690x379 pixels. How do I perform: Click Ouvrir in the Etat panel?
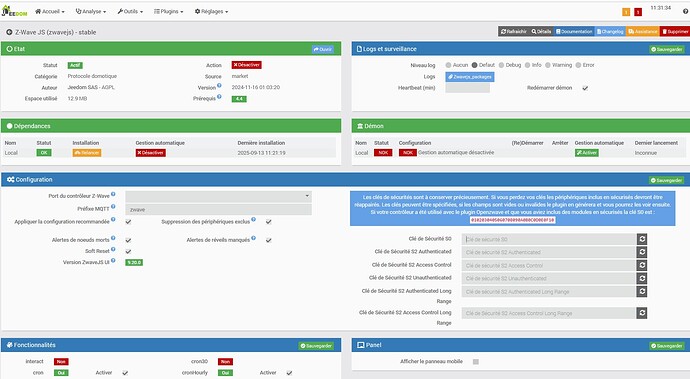pos(323,49)
